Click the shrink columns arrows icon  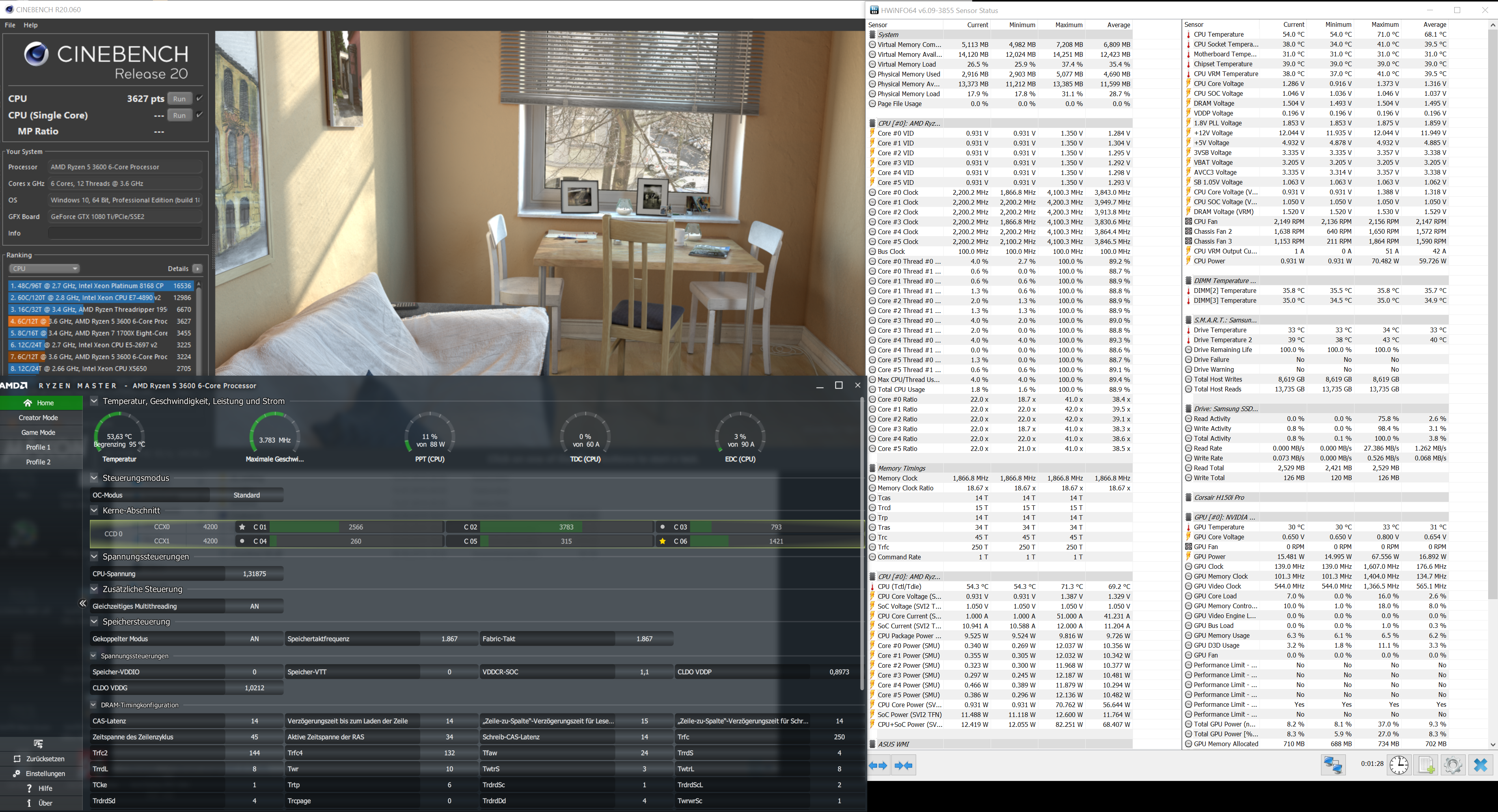tap(903, 765)
